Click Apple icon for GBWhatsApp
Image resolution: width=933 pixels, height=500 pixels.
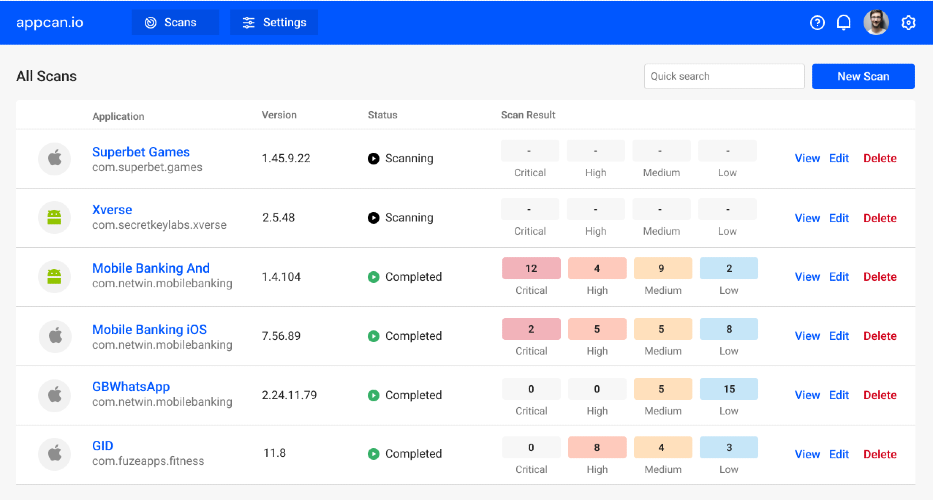pyautogui.click(x=55, y=395)
